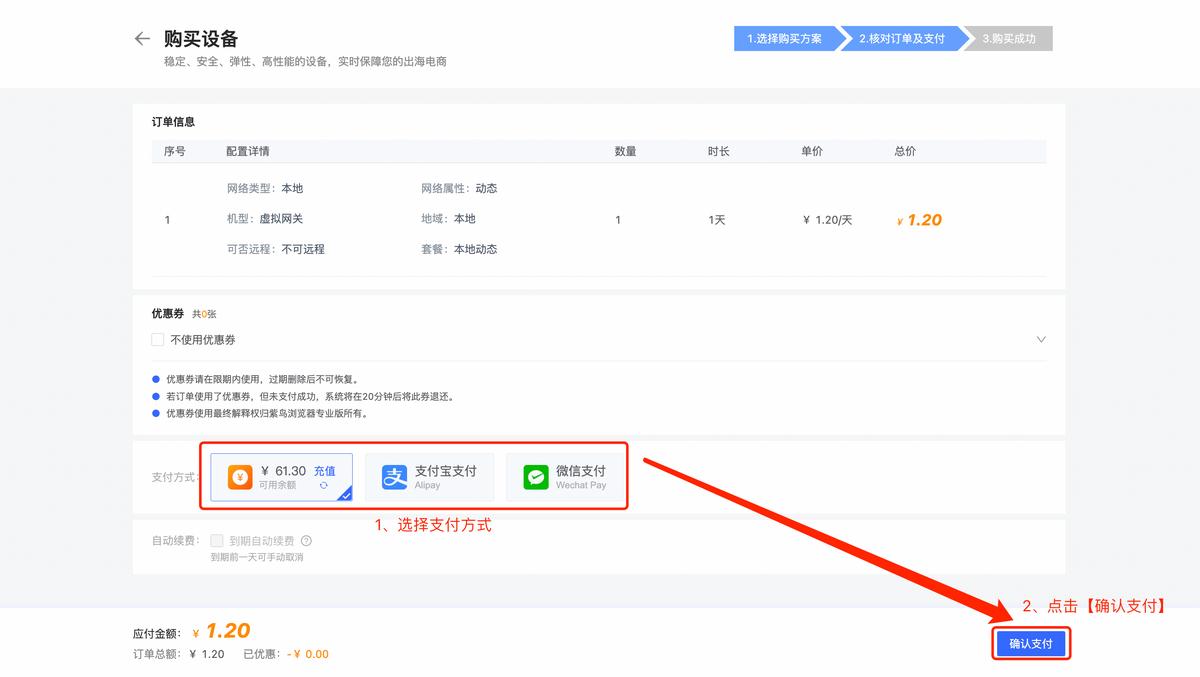Screen dimensions: 1200x677
Task: Enable the 到期自动续费 auto-renewal checkbox
Action: (x=217, y=540)
